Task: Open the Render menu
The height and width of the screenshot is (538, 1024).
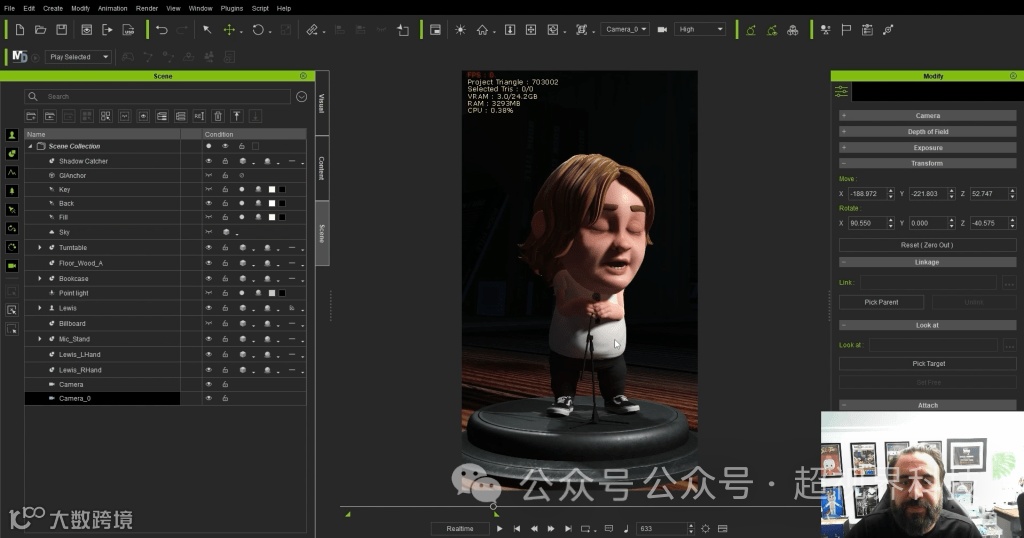Action: (x=147, y=8)
